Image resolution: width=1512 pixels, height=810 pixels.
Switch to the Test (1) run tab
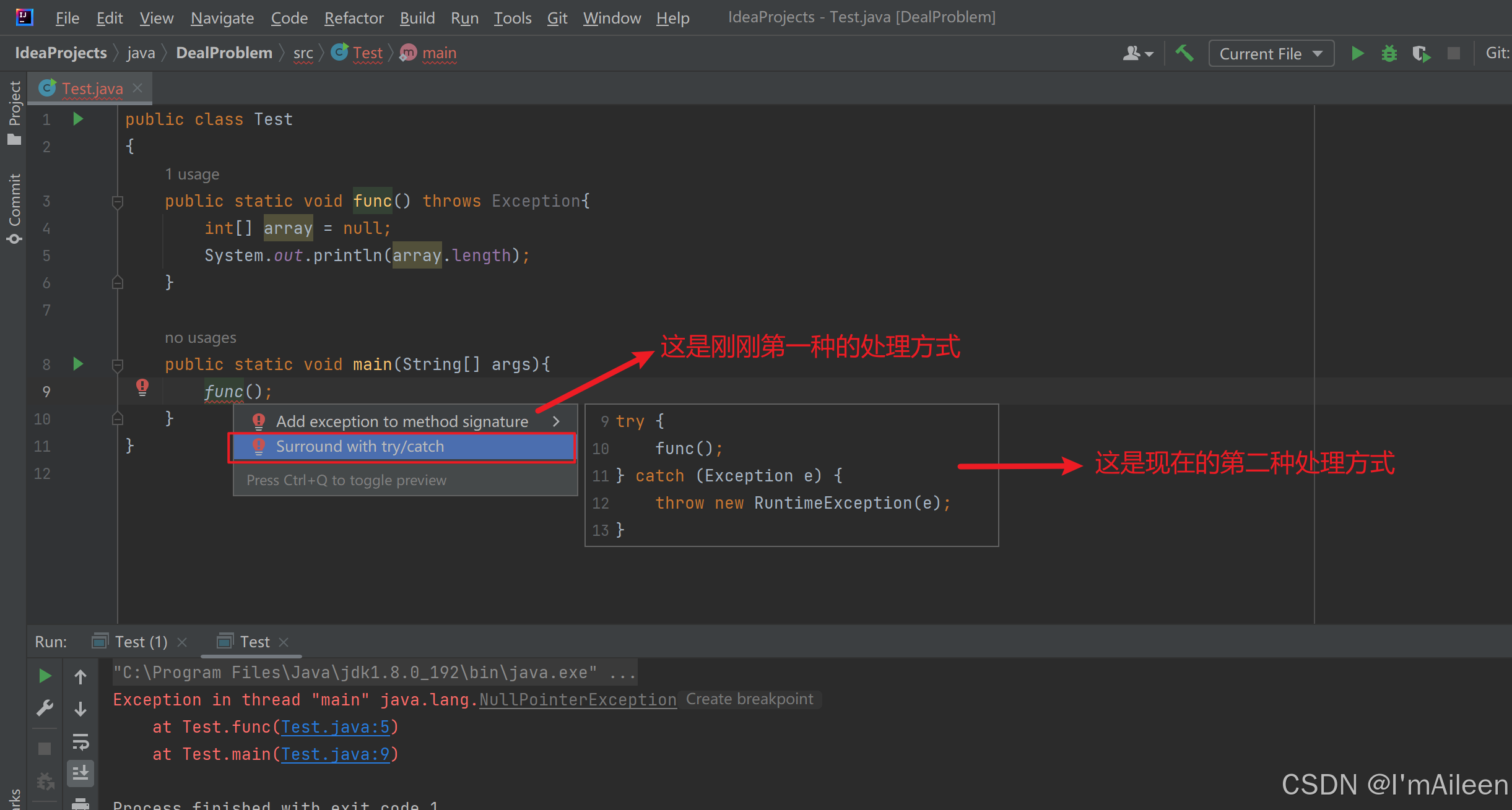141,642
